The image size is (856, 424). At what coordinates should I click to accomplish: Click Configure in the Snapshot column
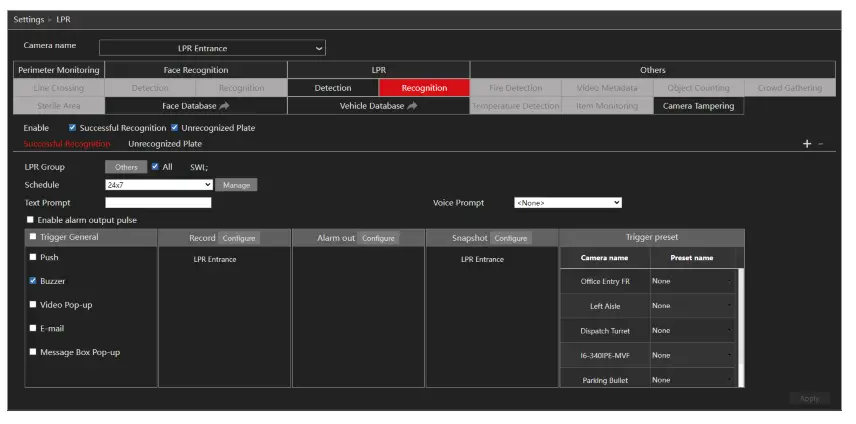coord(510,238)
